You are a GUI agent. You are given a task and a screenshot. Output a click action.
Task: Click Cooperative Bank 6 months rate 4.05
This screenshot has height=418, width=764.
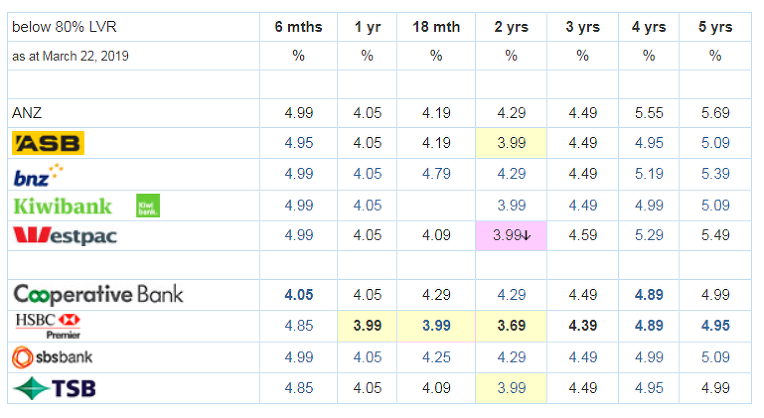pyautogui.click(x=299, y=295)
